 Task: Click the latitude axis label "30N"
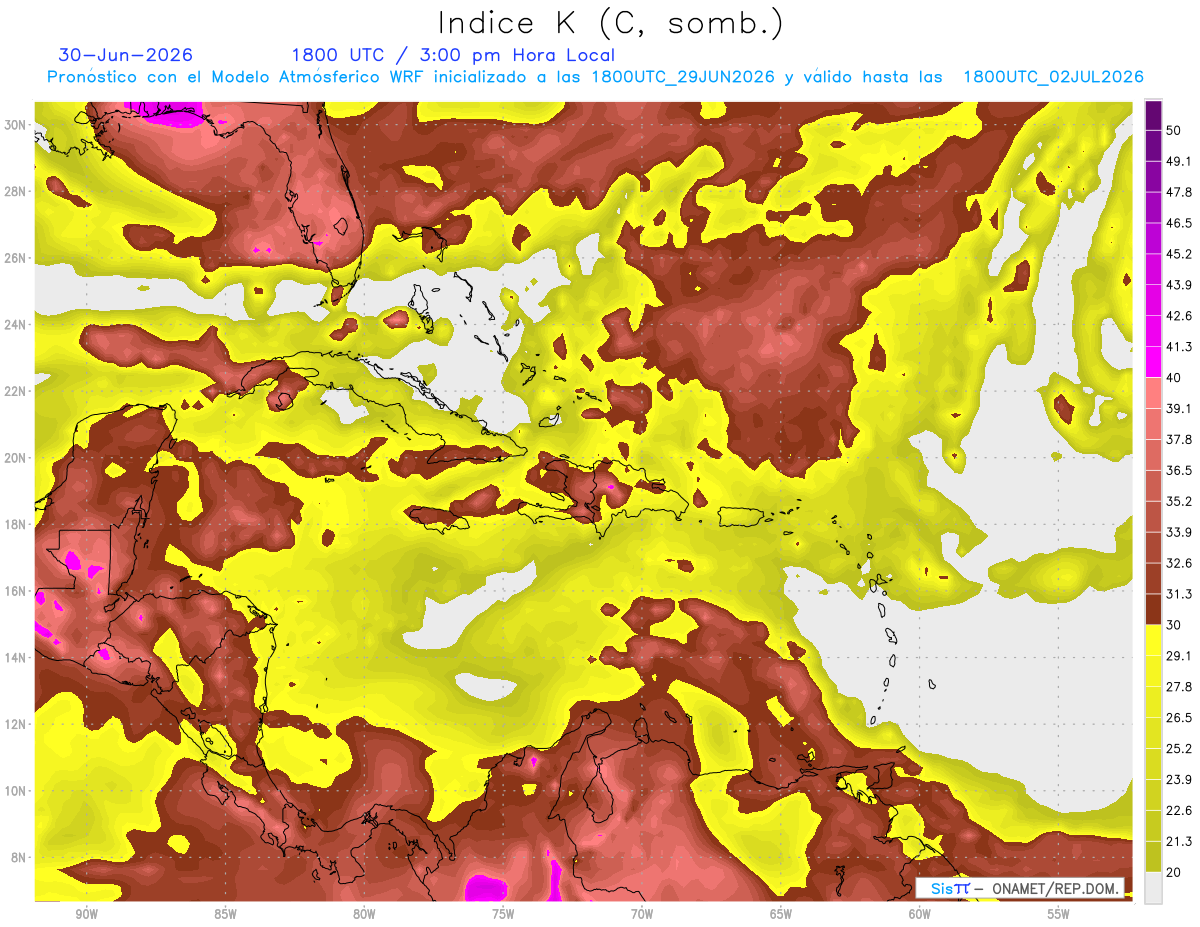tap(17, 125)
